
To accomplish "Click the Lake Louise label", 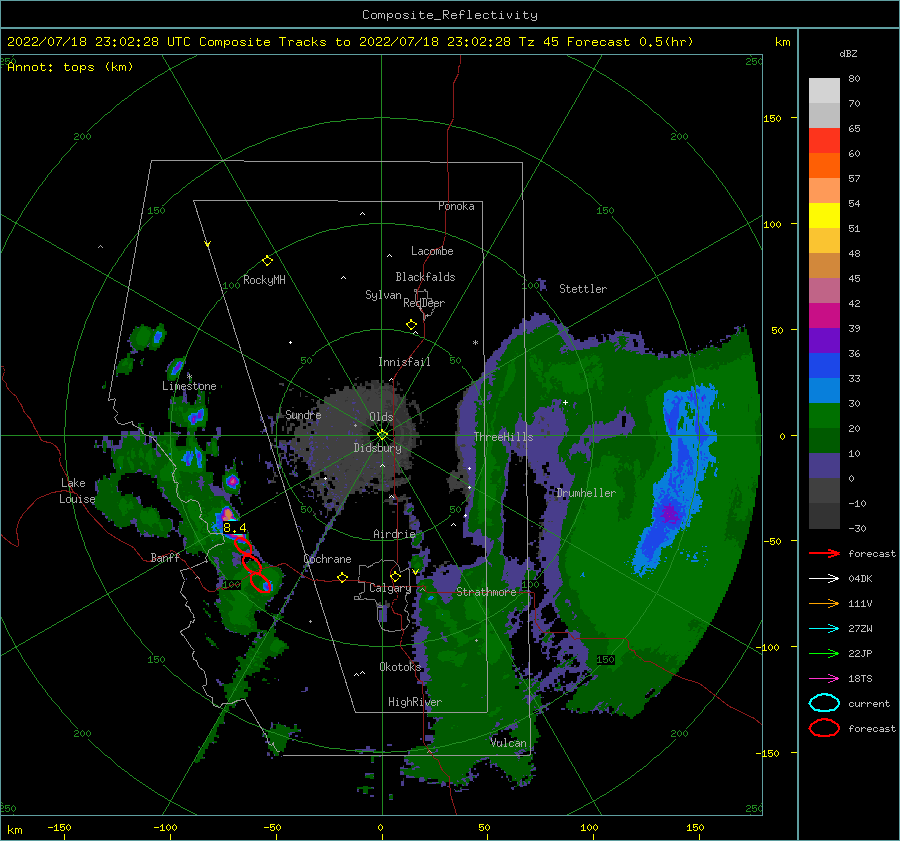I will 78,491.
